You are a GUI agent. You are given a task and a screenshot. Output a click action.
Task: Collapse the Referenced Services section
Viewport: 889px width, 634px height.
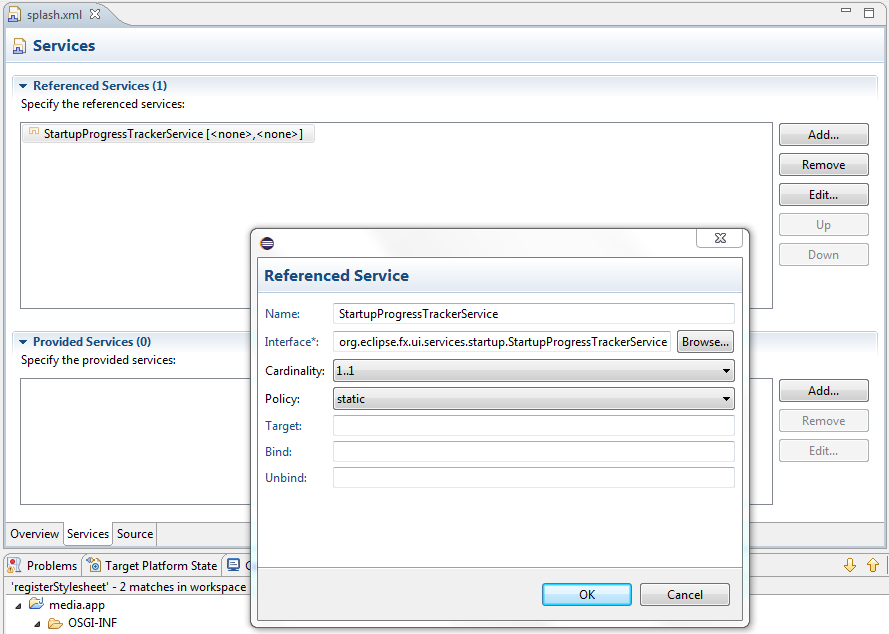point(23,86)
